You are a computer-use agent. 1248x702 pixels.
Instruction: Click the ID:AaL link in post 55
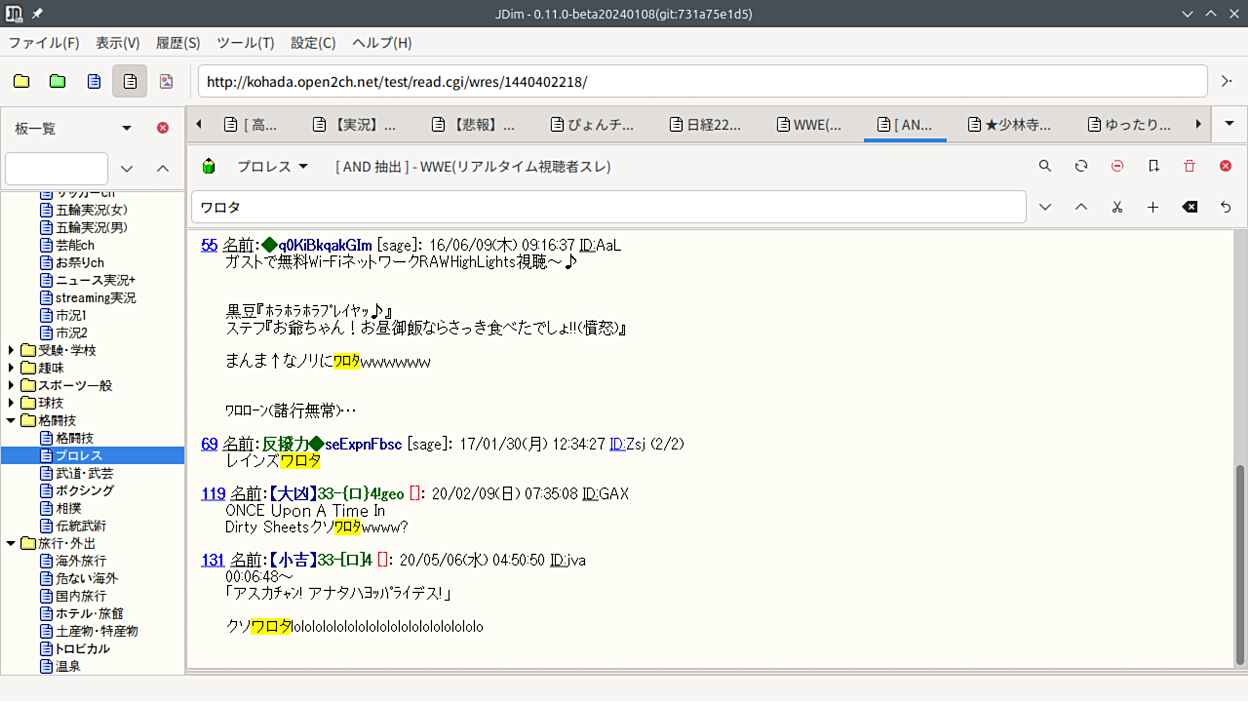click(x=600, y=245)
